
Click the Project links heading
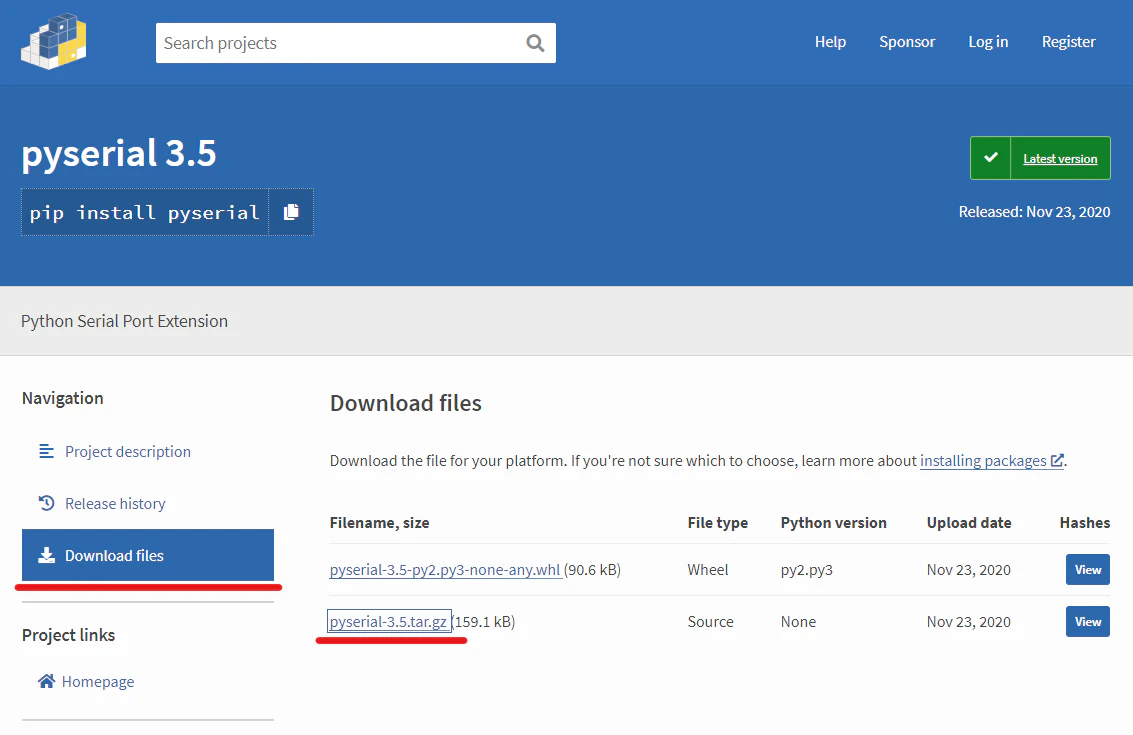(x=69, y=635)
